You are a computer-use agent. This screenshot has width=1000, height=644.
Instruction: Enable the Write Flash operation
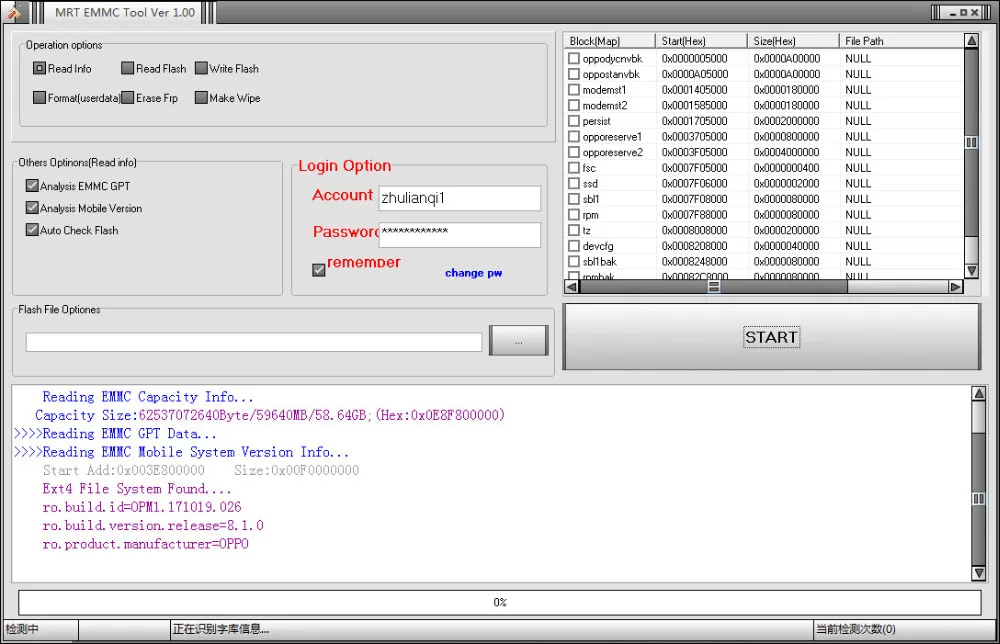point(201,68)
